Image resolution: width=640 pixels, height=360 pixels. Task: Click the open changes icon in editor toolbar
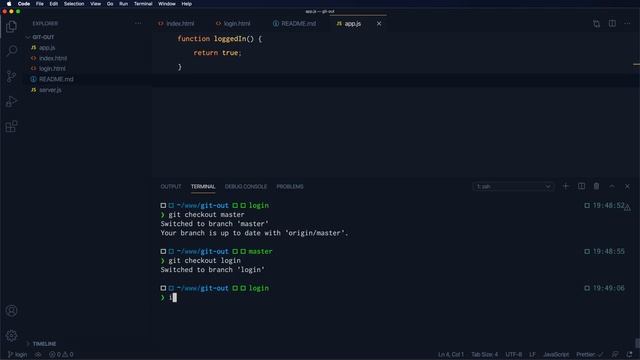click(596, 24)
